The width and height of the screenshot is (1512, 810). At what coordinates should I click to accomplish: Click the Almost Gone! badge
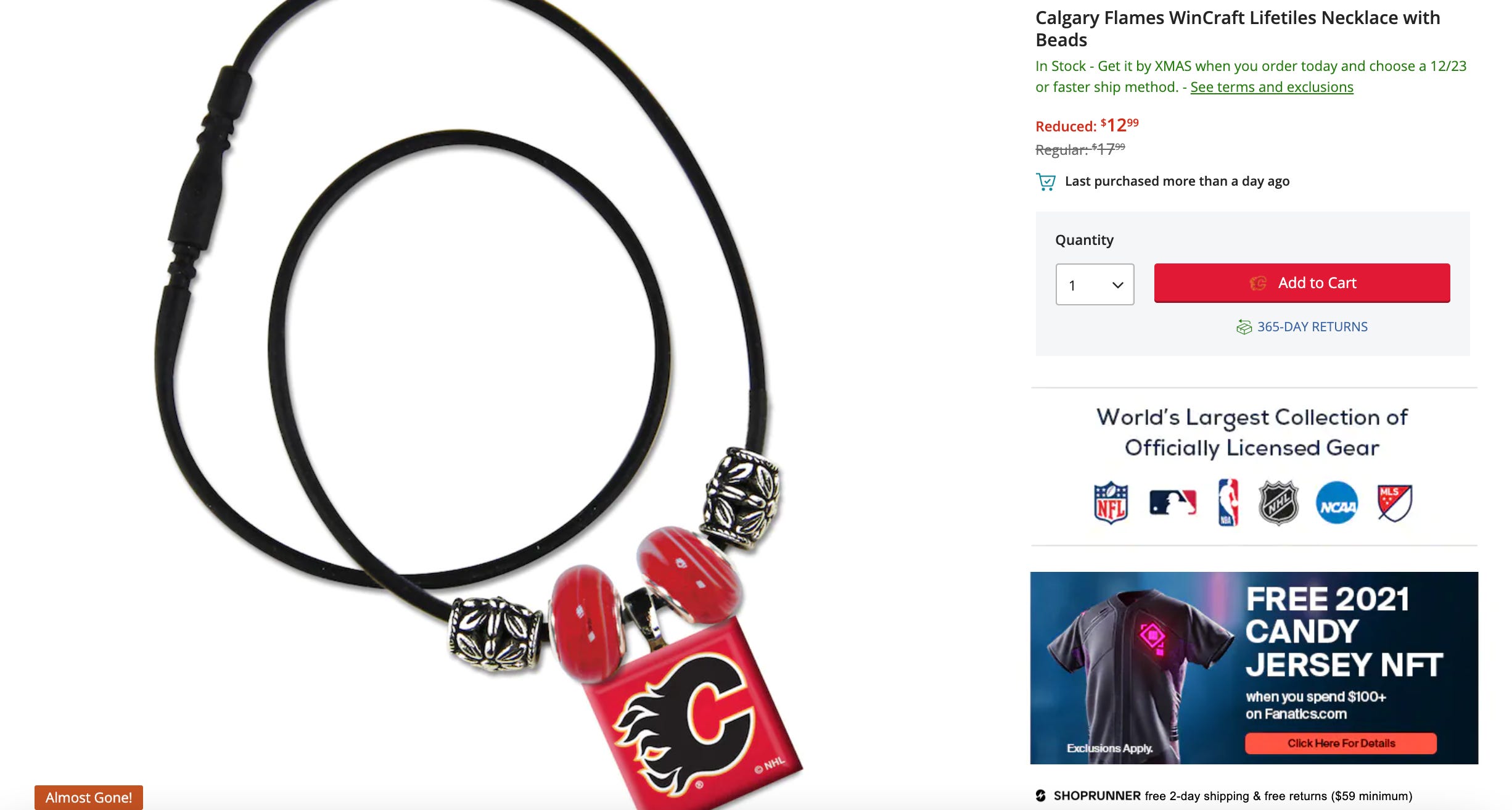[x=89, y=797]
